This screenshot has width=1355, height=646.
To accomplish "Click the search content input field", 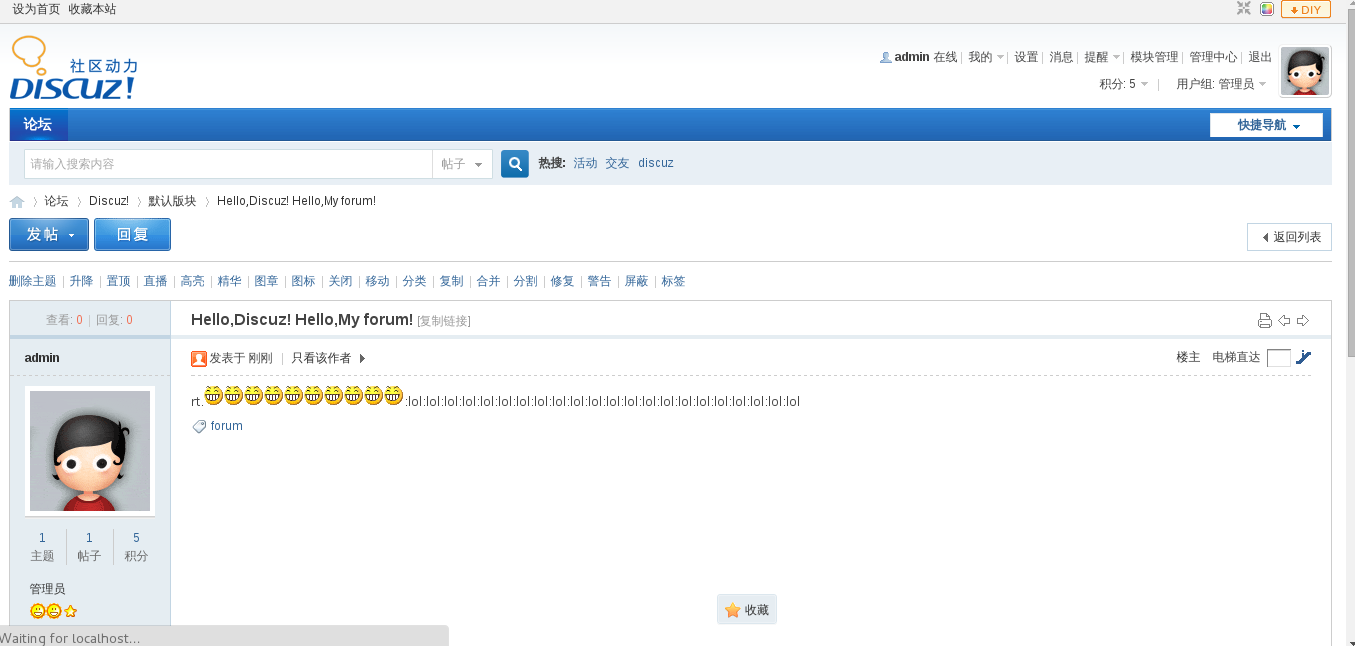I will point(228,164).
